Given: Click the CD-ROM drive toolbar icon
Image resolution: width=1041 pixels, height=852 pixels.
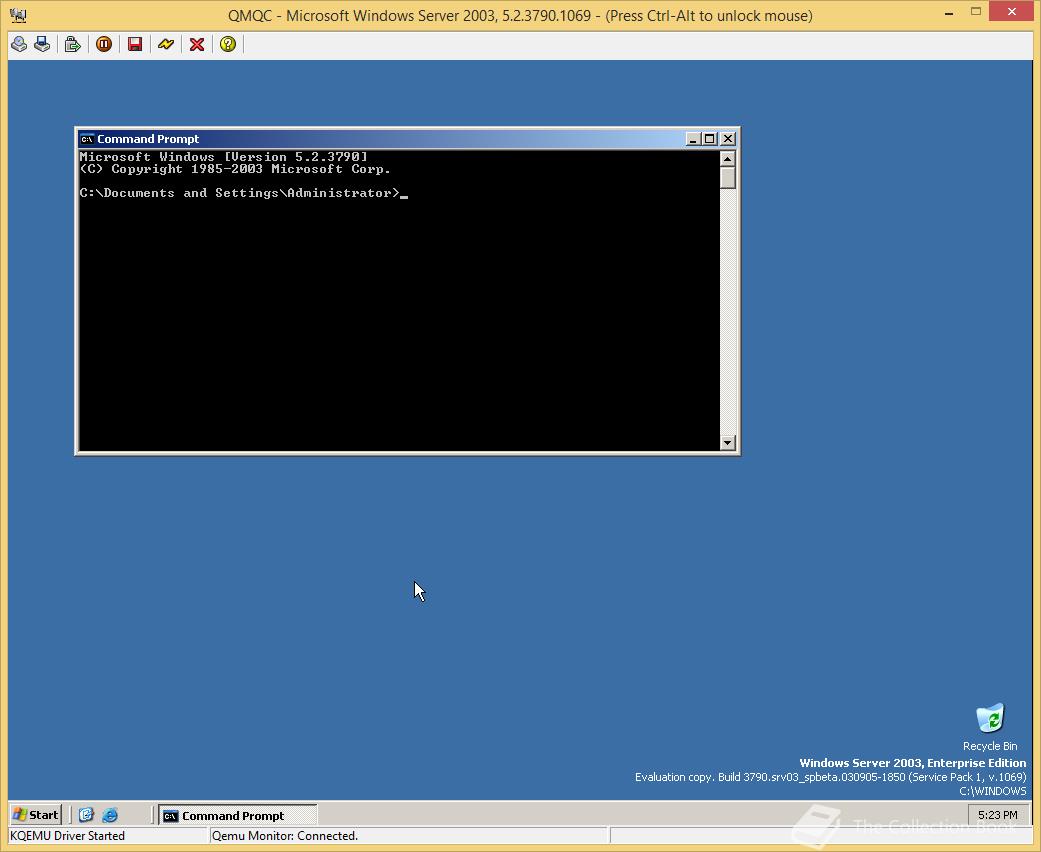Looking at the screenshot, I should click(x=19, y=44).
